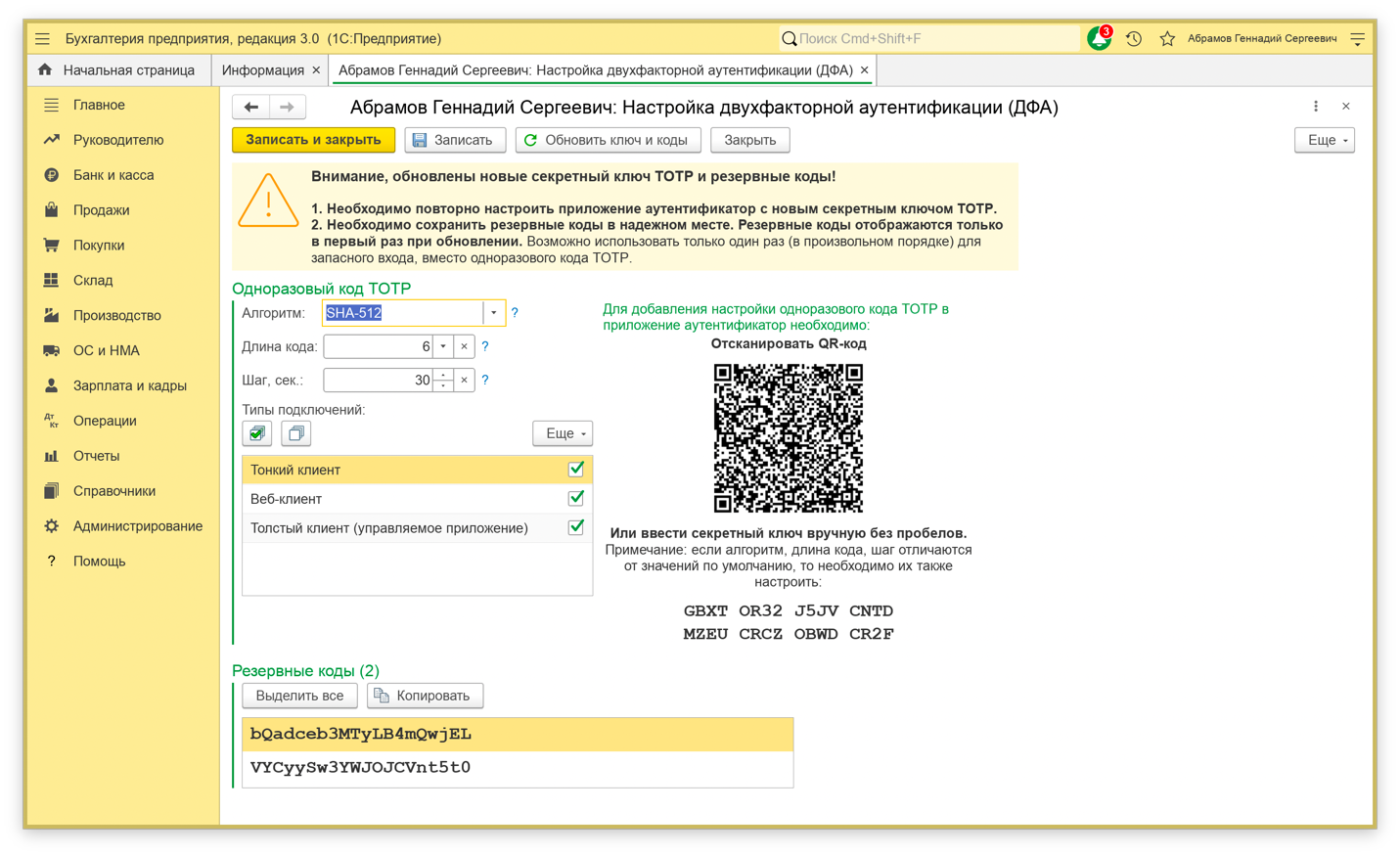Image resolution: width=1400 pixels, height=856 pixels.
Task: Click the Записать button
Action: [x=455, y=140]
